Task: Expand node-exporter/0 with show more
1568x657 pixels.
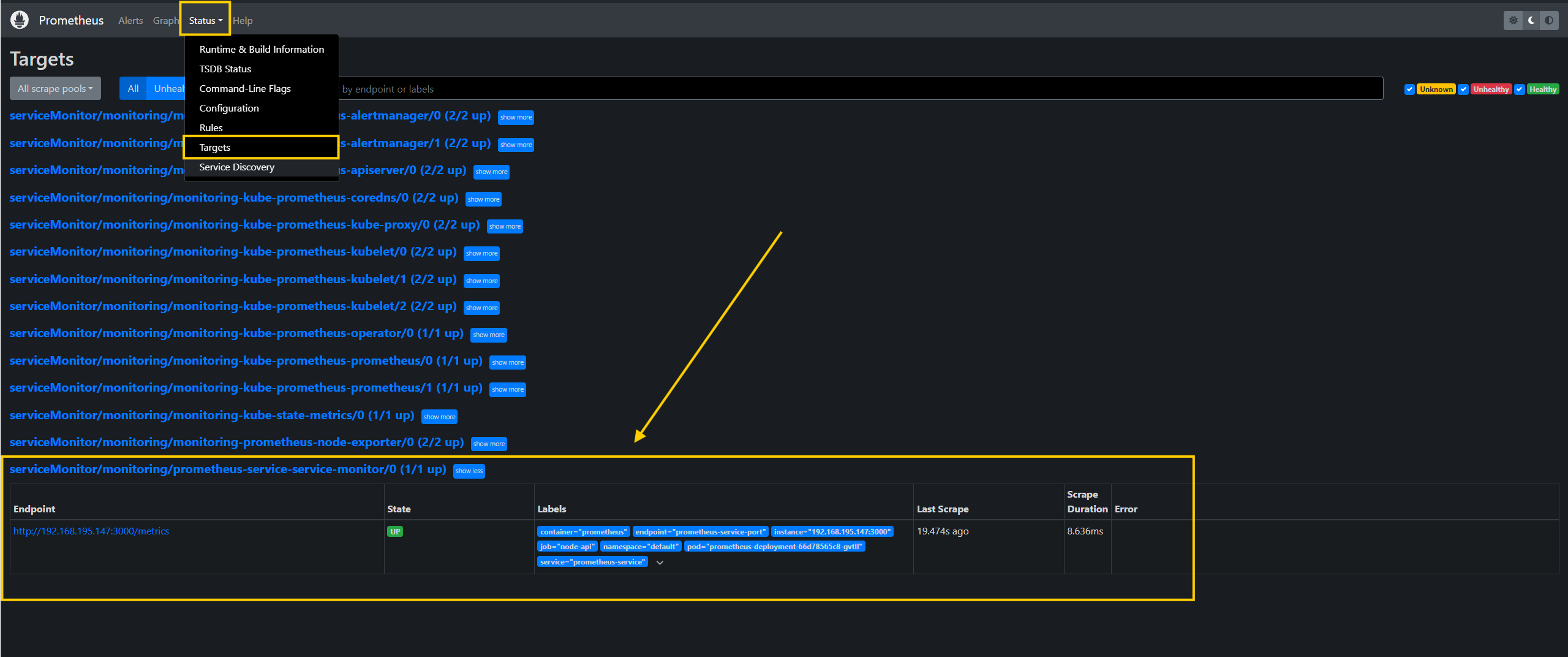Action: tap(489, 444)
